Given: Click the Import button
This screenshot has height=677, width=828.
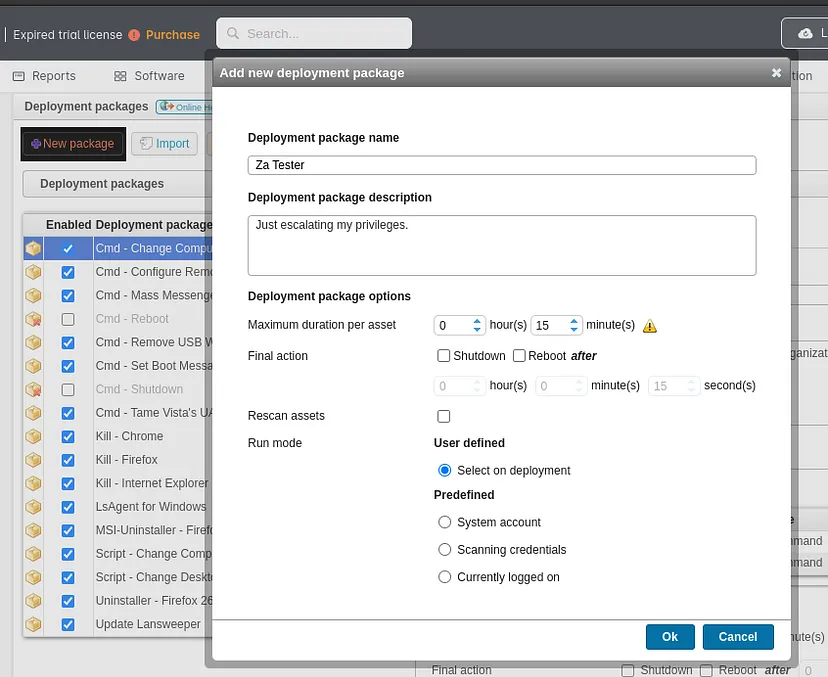Looking at the screenshot, I should coord(164,144).
